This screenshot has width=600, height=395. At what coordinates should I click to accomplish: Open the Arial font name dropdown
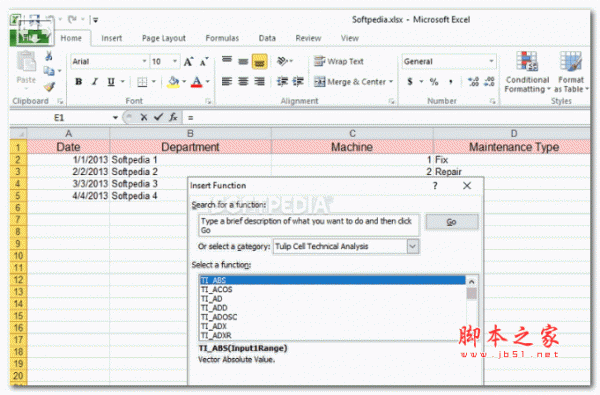click(144, 61)
